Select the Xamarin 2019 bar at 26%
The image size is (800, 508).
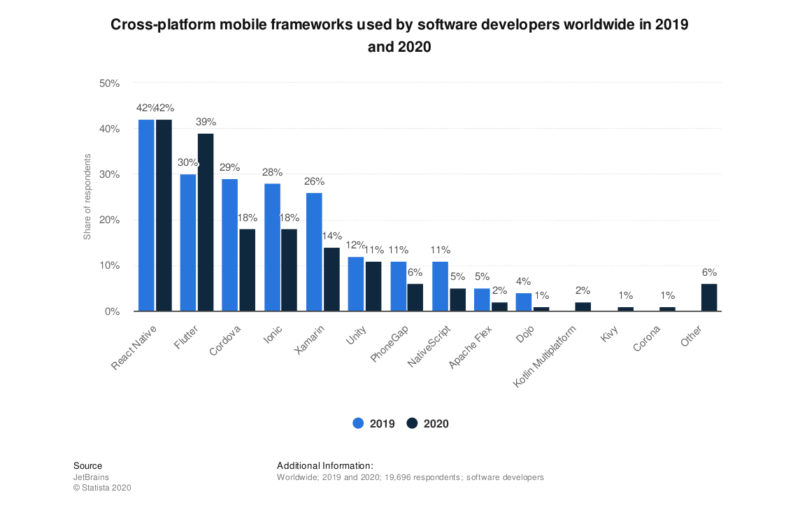[x=314, y=252]
